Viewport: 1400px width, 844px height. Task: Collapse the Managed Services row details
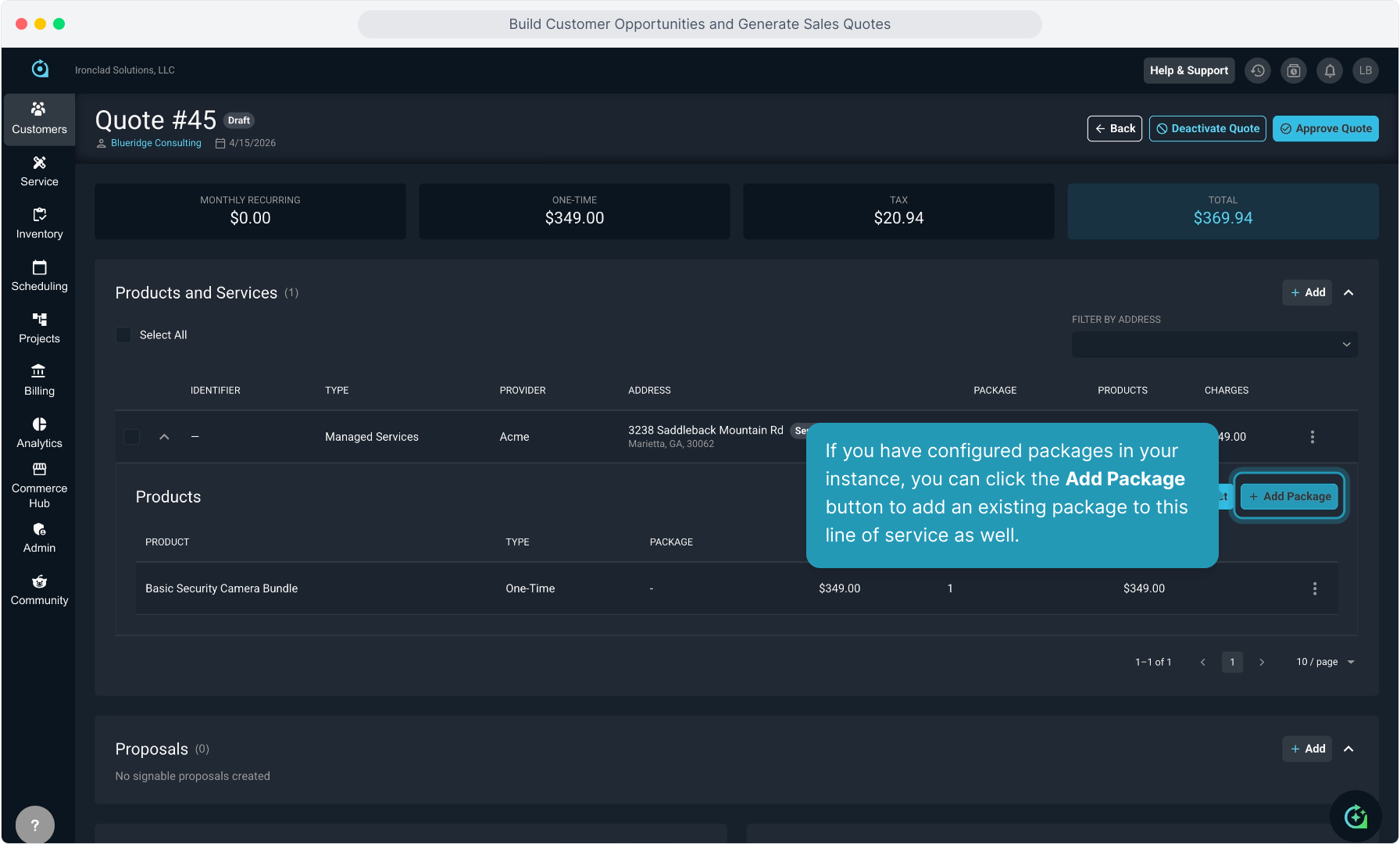tap(164, 437)
